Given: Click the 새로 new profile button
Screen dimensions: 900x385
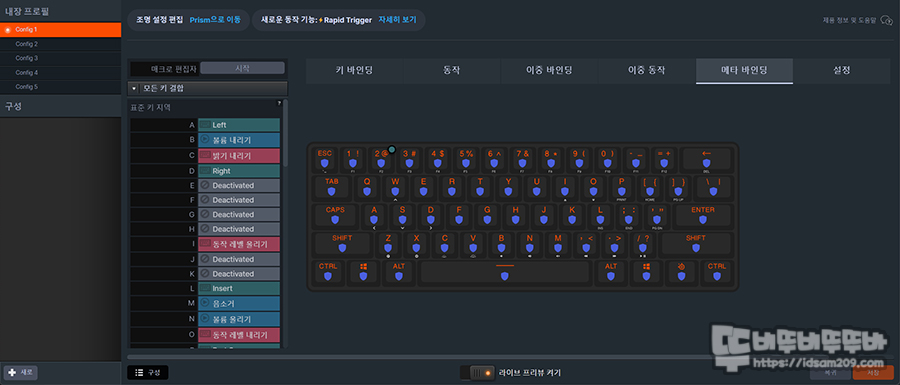Looking at the screenshot, I should coord(20,372).
